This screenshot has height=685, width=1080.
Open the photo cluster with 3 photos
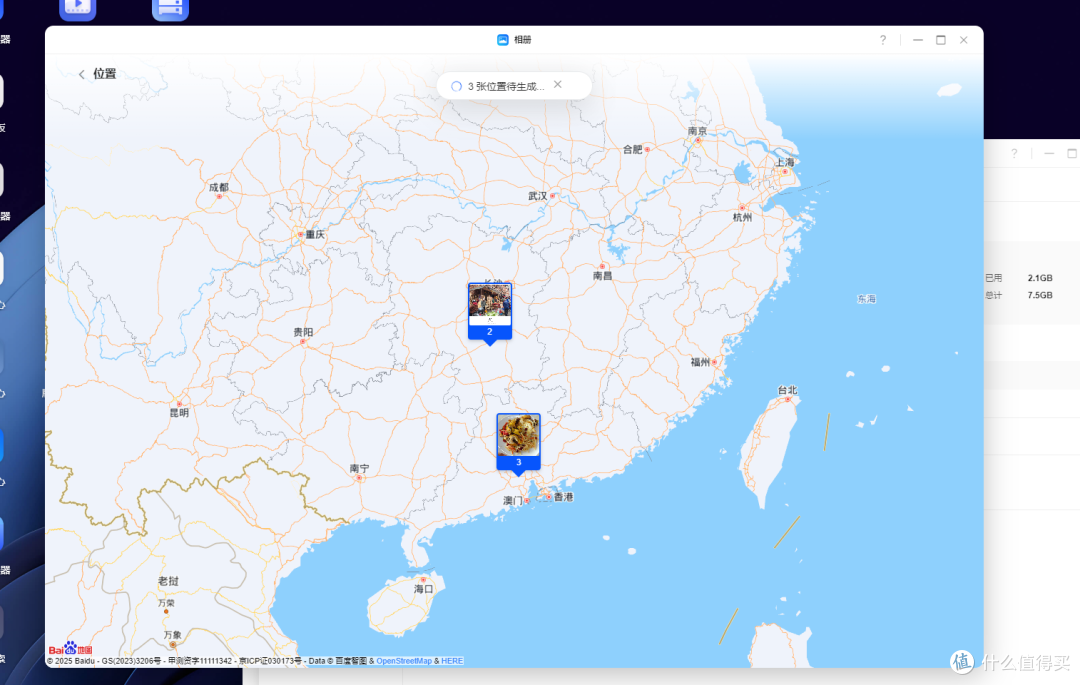pyautogui.click(x=518, y=437)
